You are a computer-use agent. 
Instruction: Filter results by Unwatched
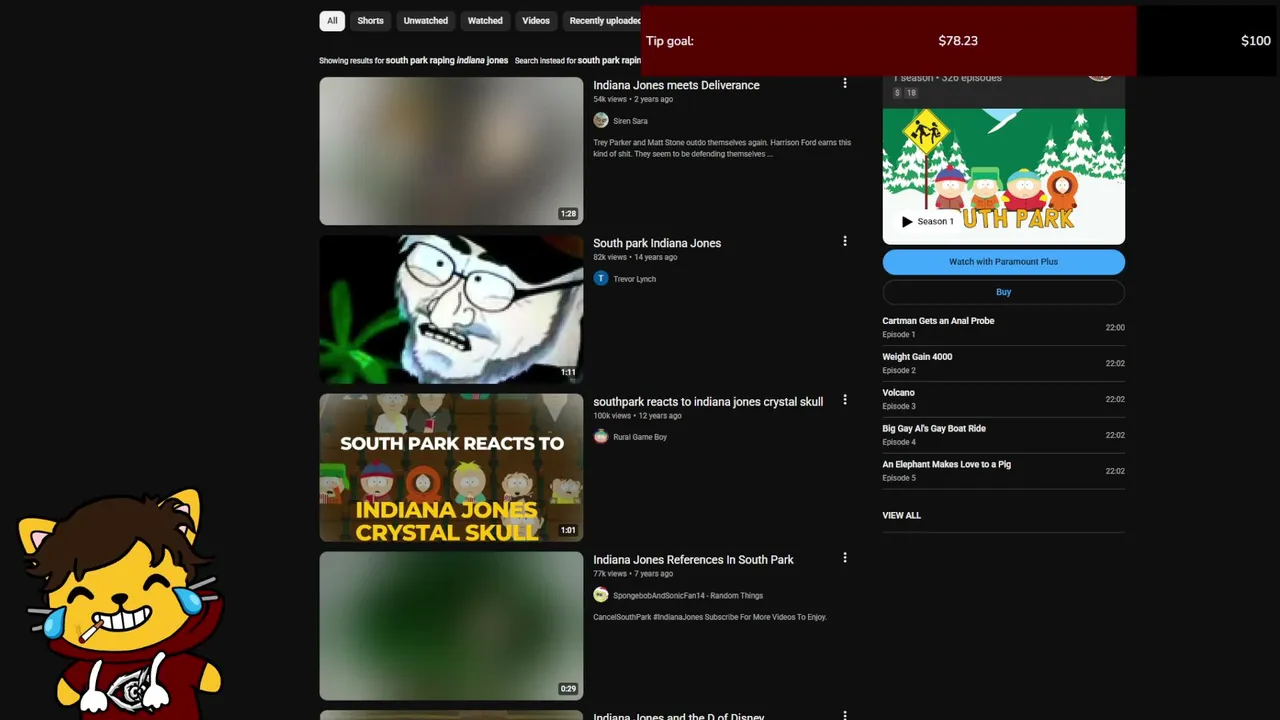(x=426, y=21)
